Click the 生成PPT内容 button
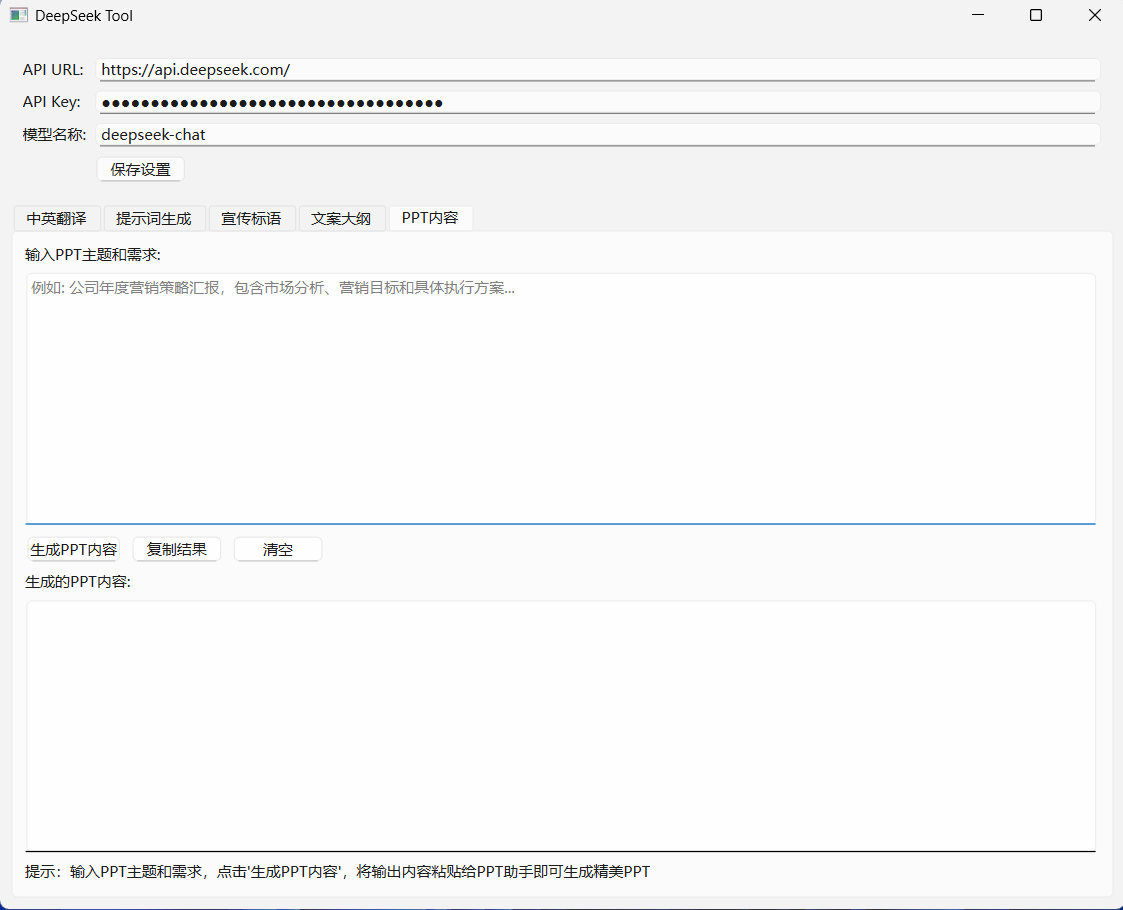The height and width of the screenshot is (910, 1123). (73, 550)
